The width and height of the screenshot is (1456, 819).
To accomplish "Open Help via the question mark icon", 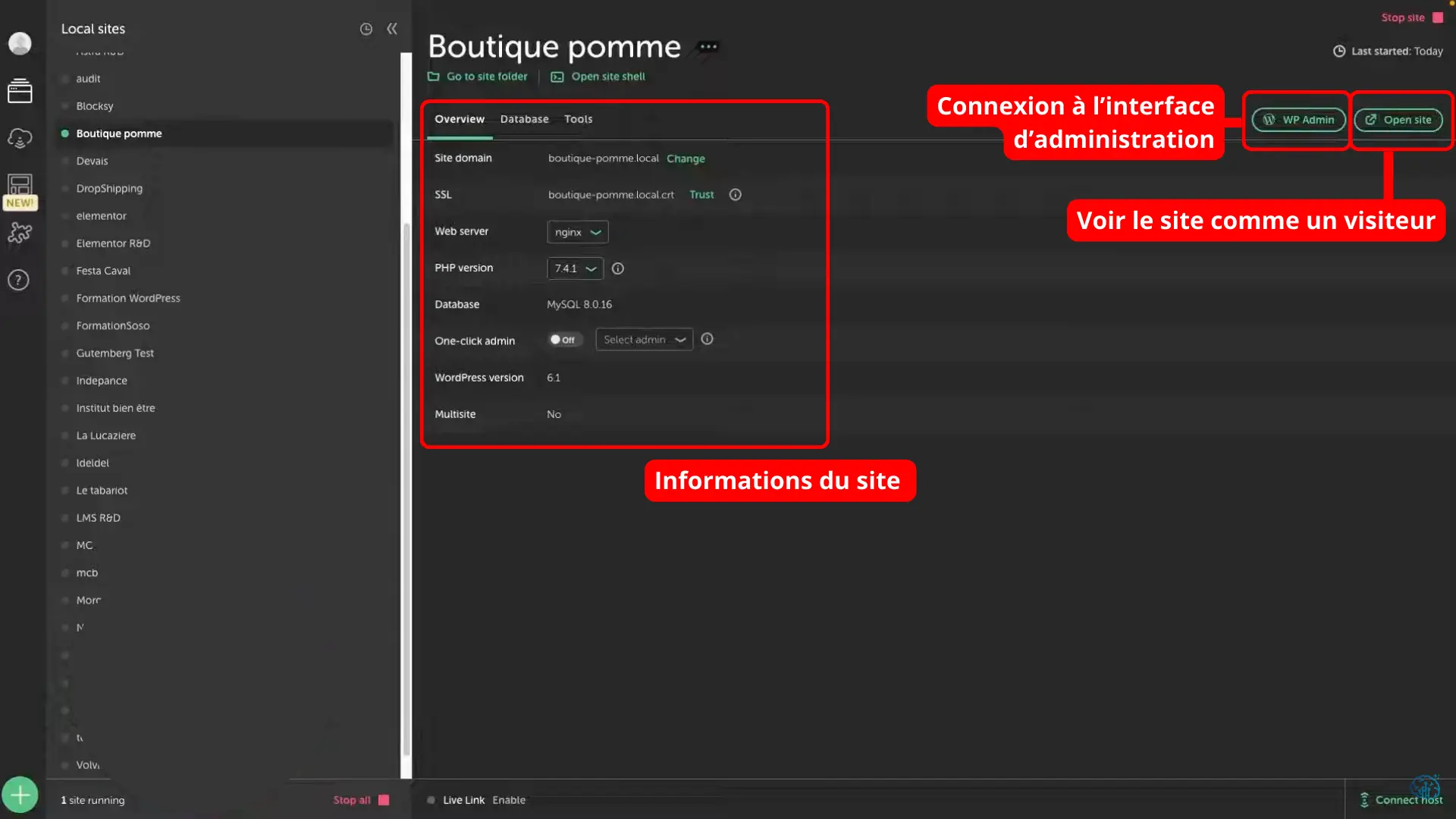I will coord(17,280).
